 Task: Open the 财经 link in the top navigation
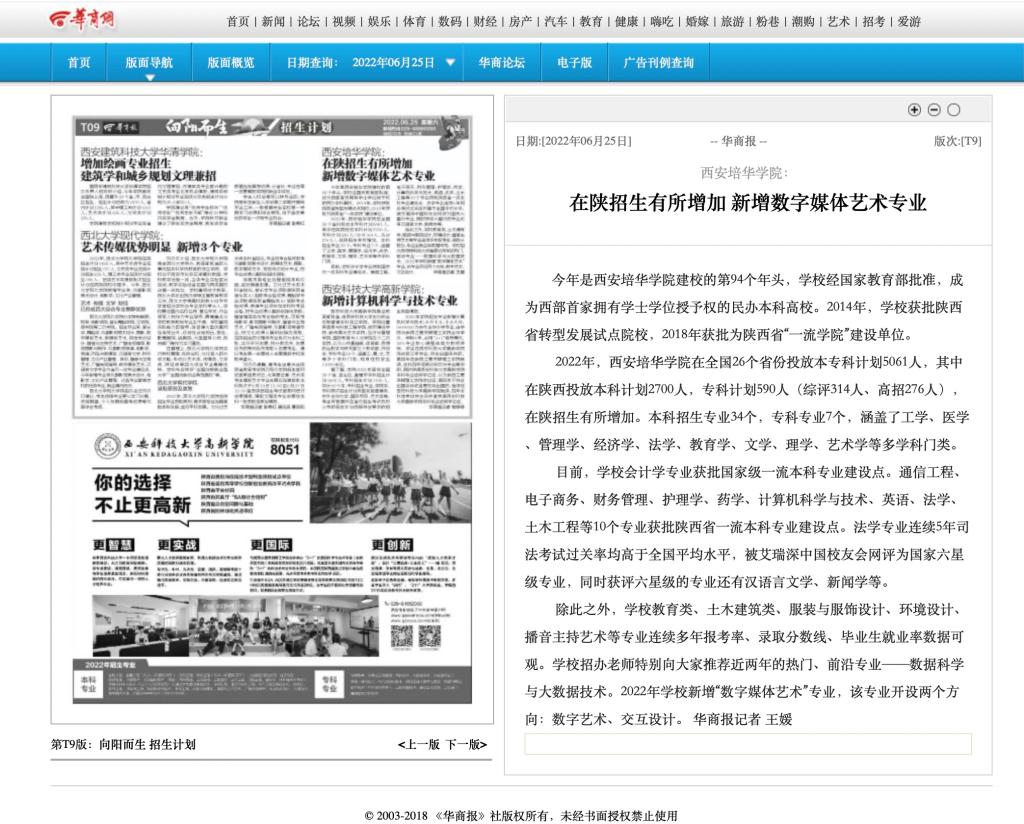pos(485,21)
